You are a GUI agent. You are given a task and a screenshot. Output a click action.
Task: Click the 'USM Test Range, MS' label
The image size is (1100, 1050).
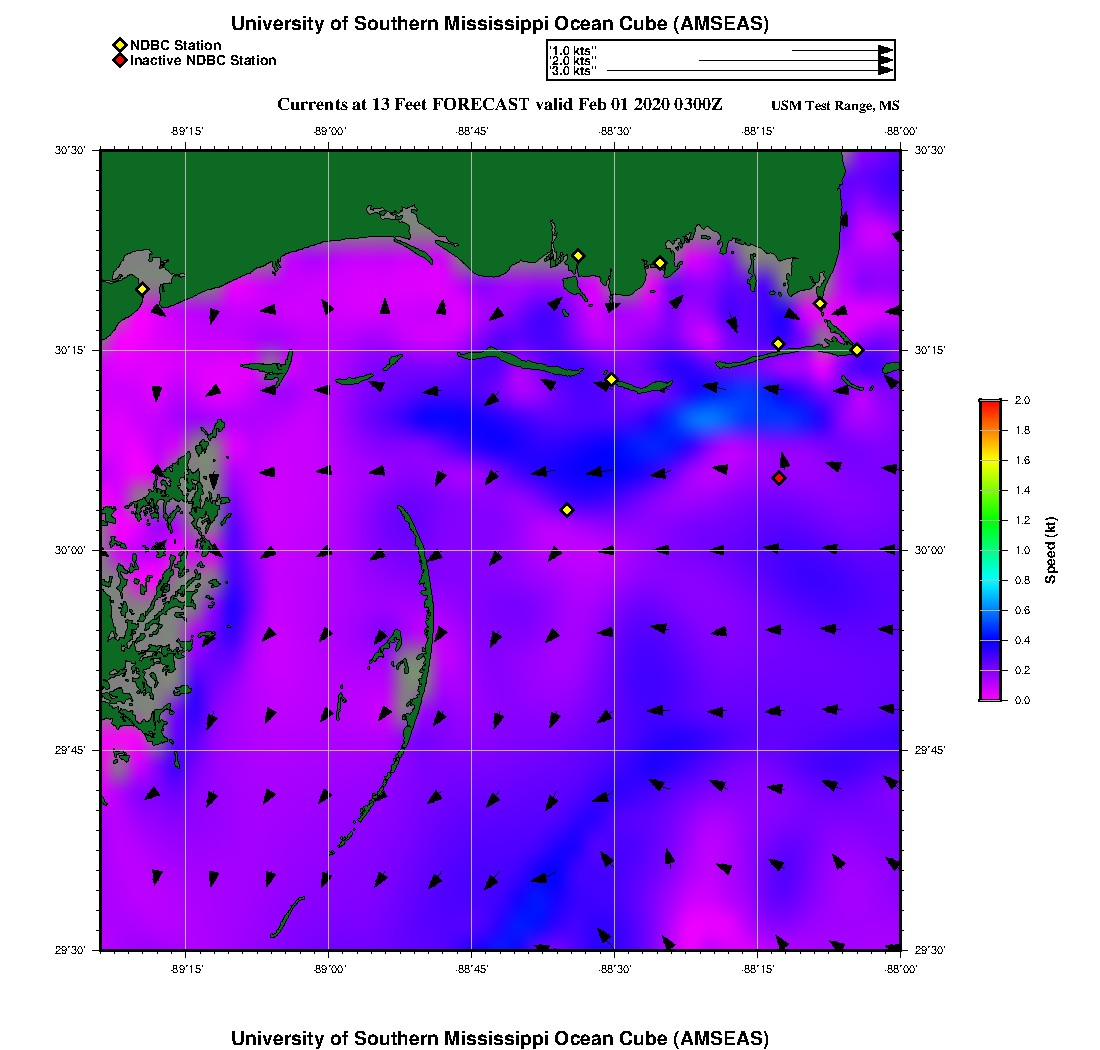coord(835,106)
